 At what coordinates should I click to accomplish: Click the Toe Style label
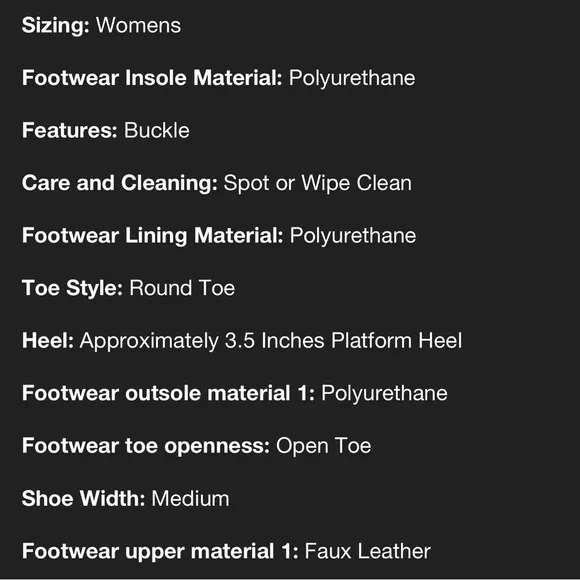[72, 288]
